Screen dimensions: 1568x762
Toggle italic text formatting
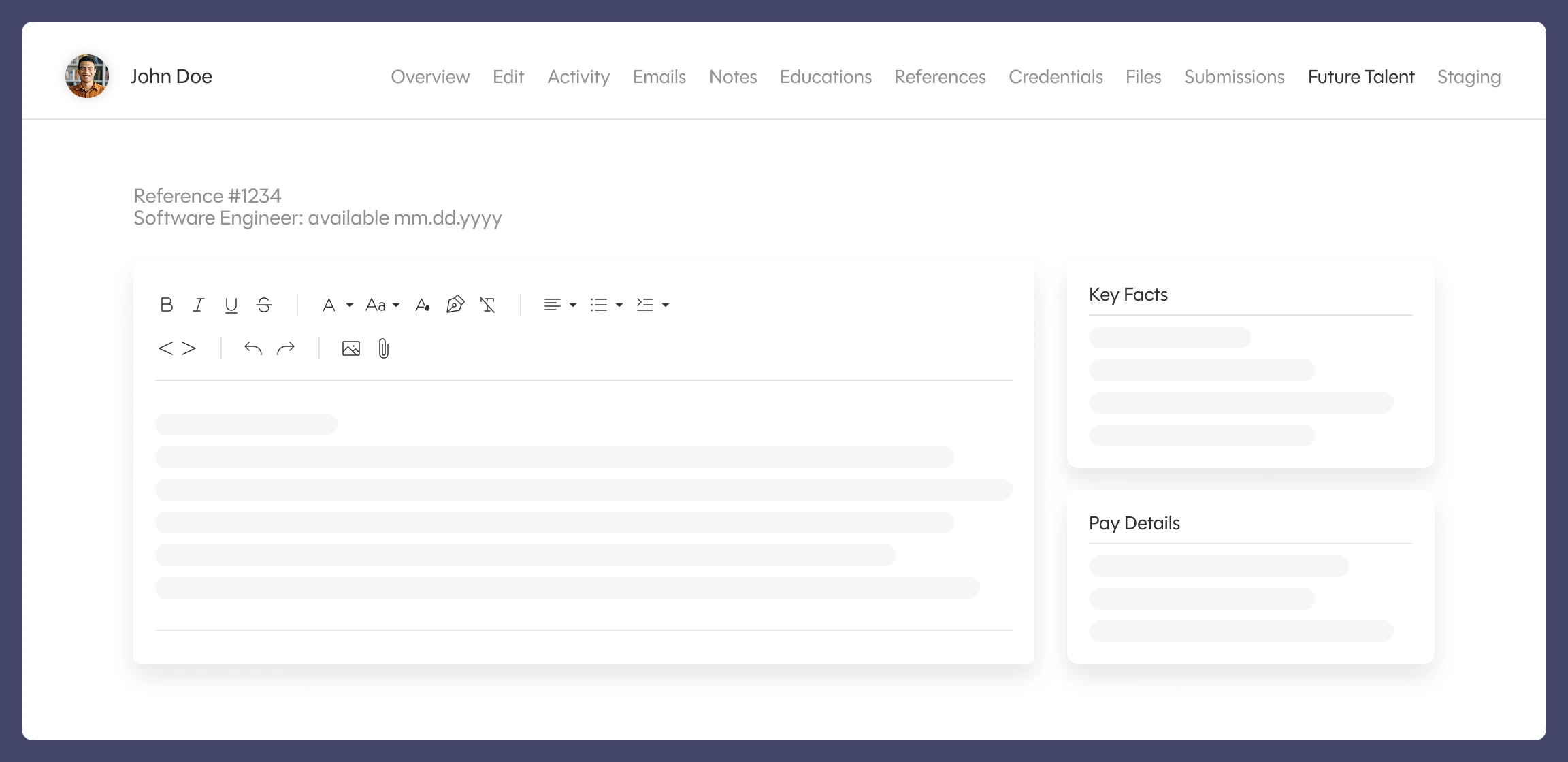pos(198,305)
